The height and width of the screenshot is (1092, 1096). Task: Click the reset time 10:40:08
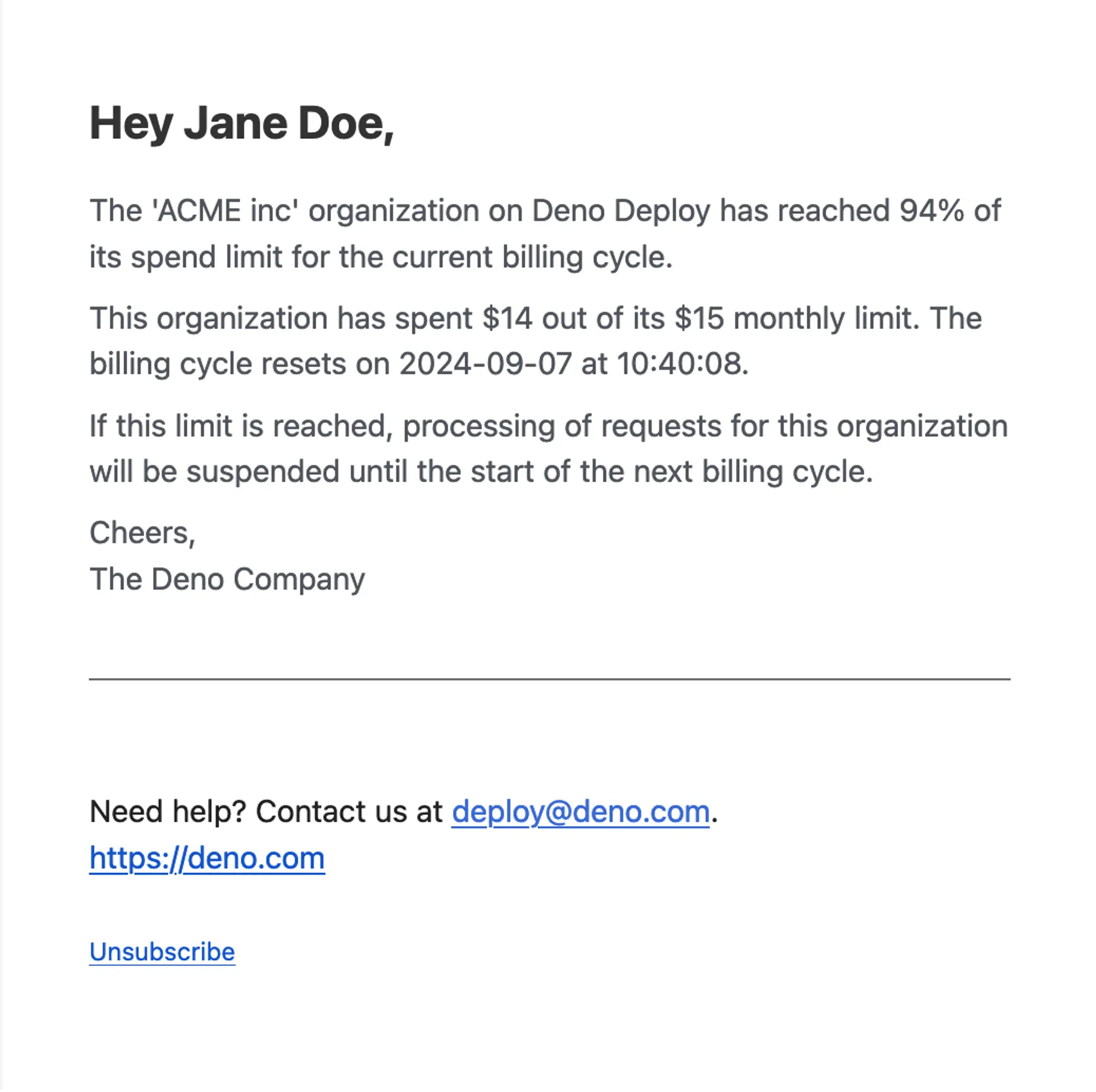point(679,364)
